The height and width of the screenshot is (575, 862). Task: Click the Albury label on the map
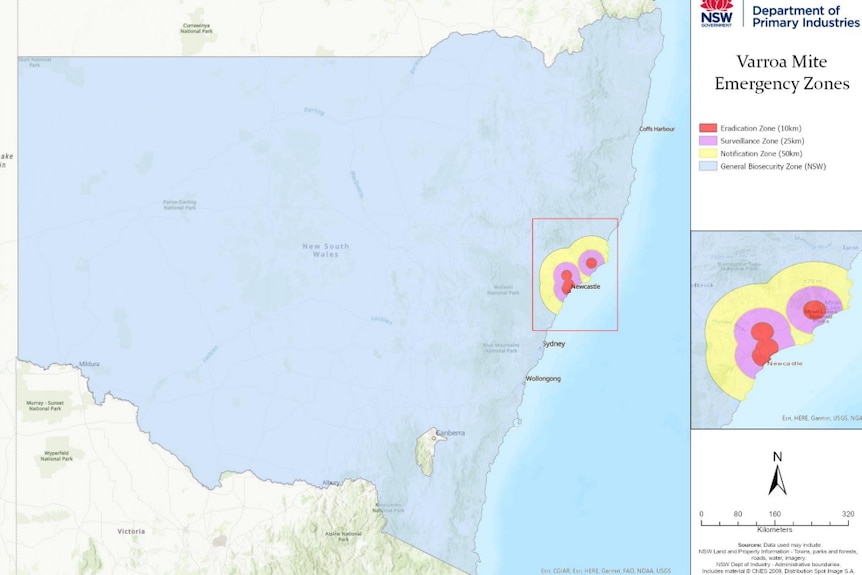[x=331, y=483]
